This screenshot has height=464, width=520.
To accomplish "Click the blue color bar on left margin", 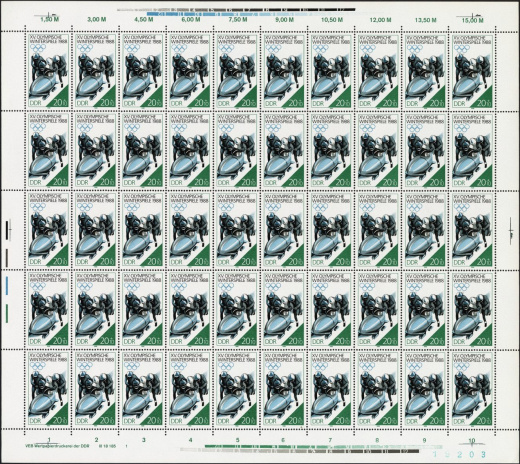I will tap(7, 284).
